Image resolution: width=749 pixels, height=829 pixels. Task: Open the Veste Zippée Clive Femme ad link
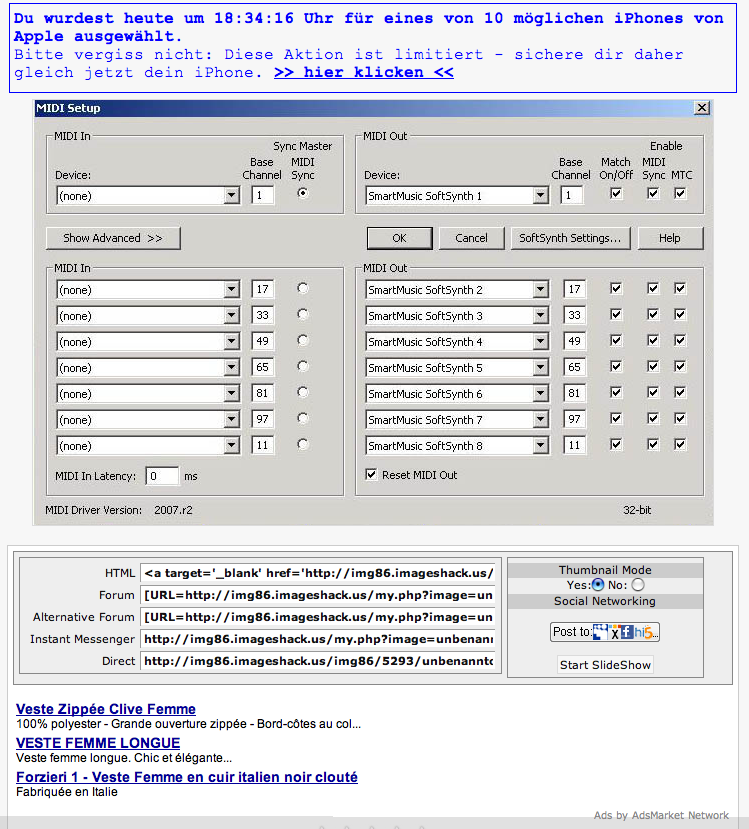106,709
